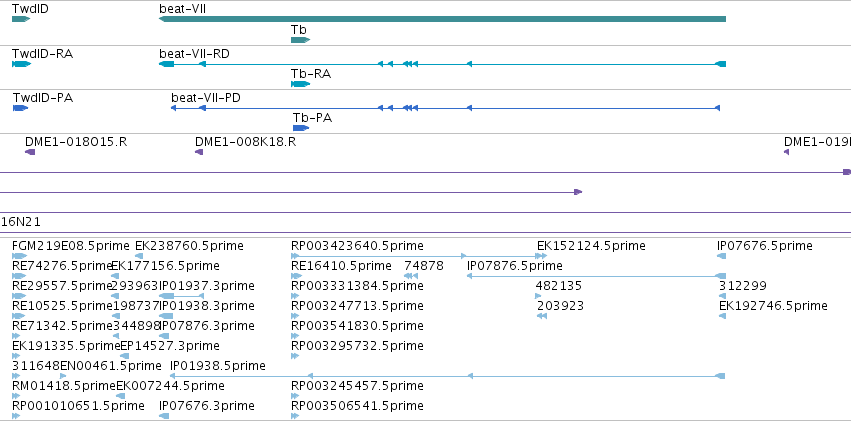851x421 pixels.
Task: Click the beat-VII-RD transcript label
Action: pyautogui.click(x=194, y=54)
